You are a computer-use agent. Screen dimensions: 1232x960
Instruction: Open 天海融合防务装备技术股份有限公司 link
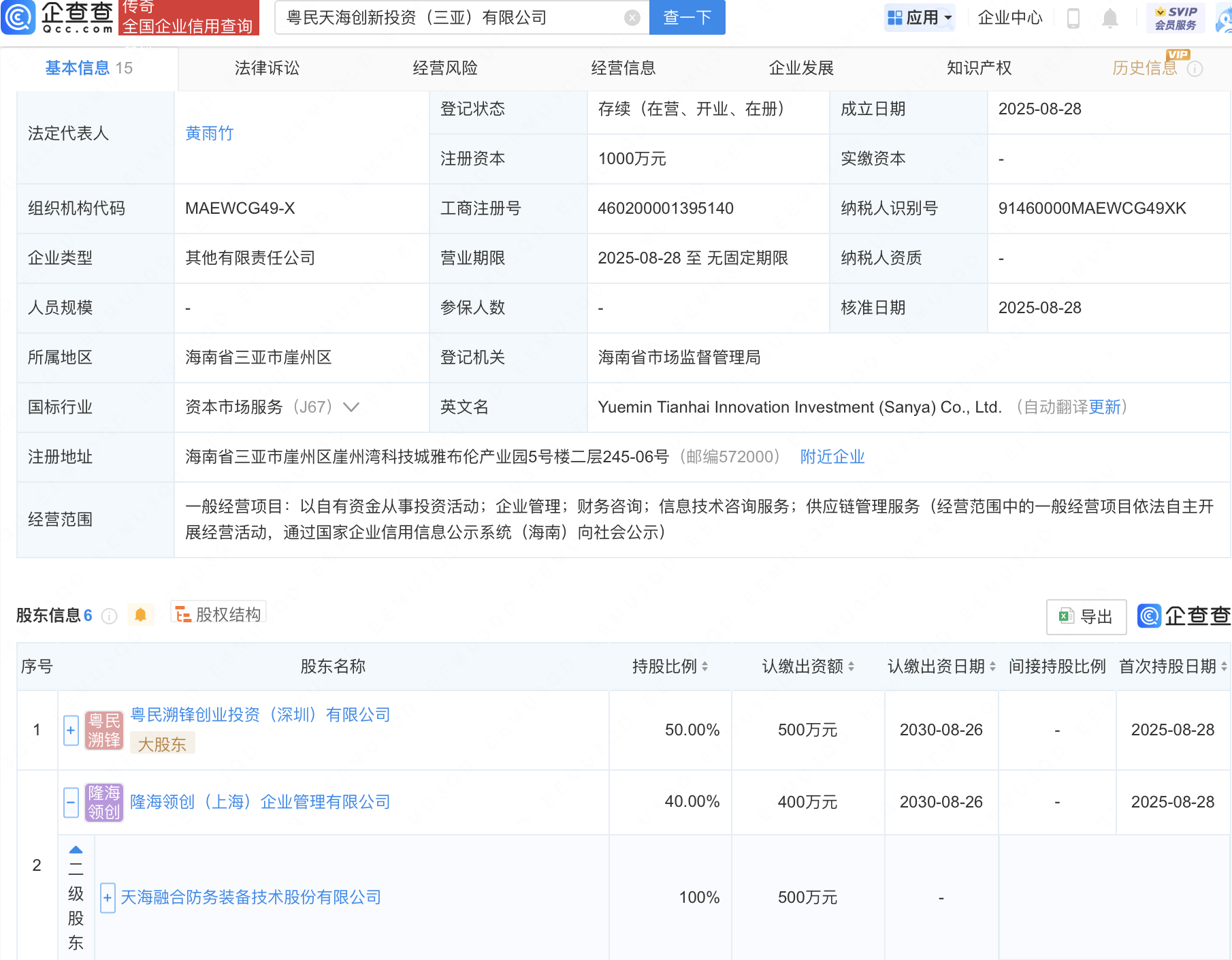coord(250,897)
